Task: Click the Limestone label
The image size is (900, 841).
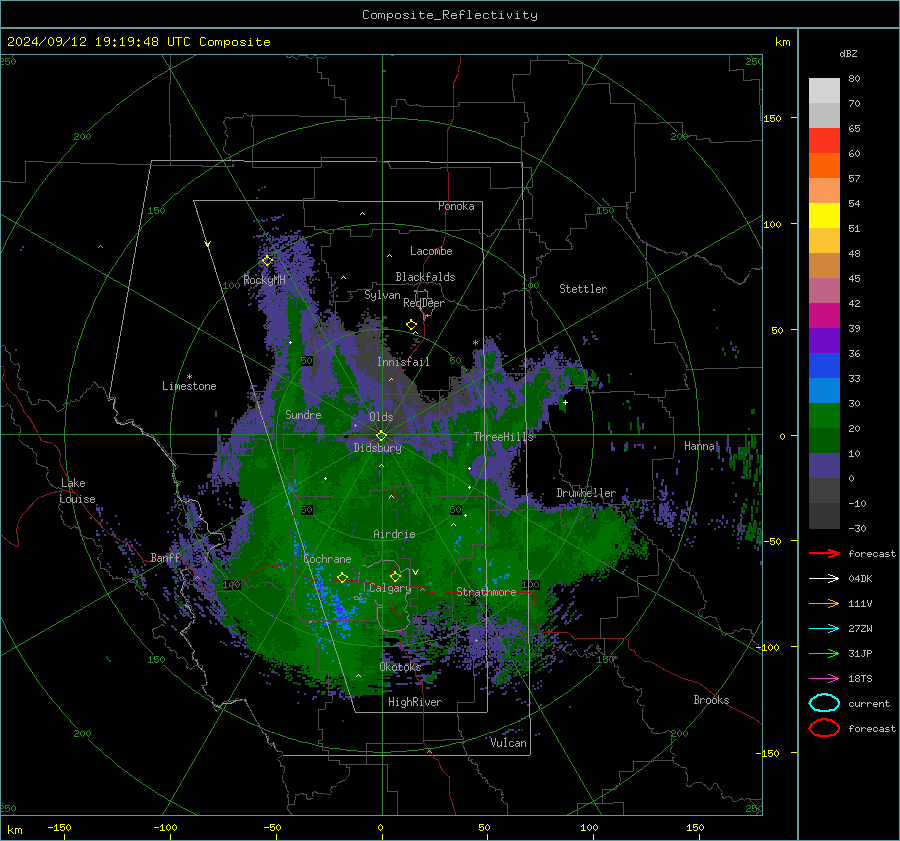Action: tap(189, 386)
